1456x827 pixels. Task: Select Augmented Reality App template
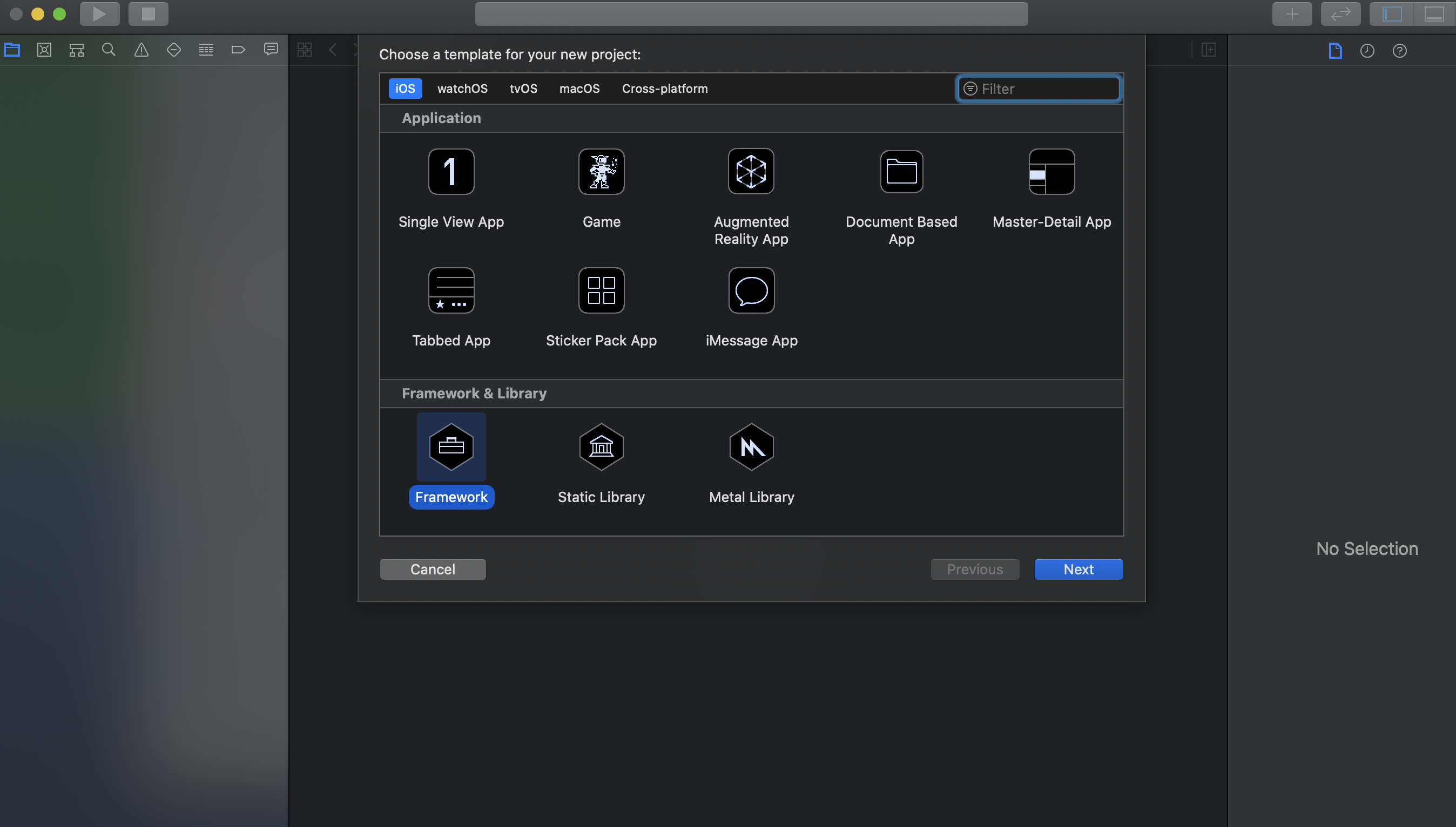coord(751,172)
